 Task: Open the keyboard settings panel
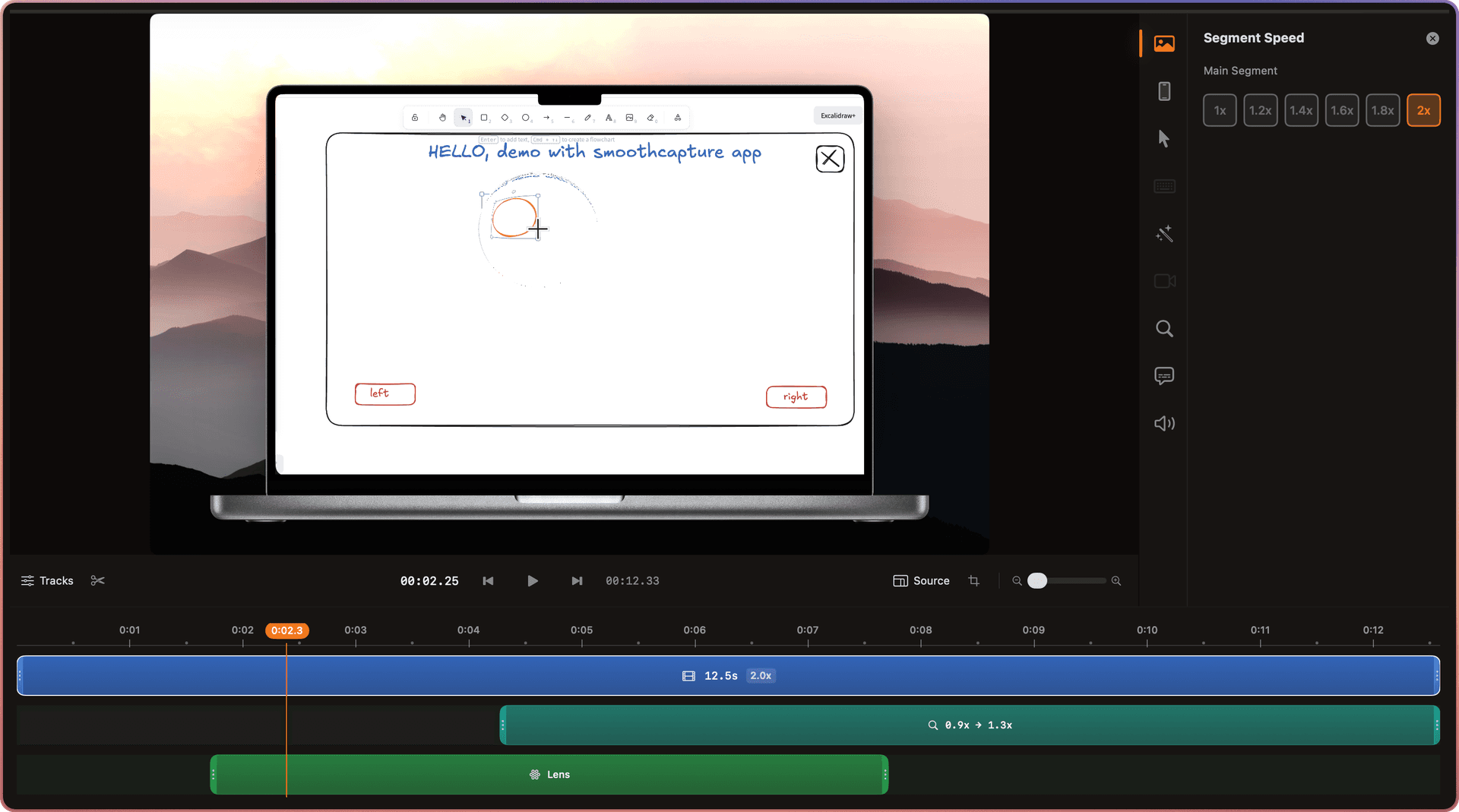click(x=1165, y=186)
